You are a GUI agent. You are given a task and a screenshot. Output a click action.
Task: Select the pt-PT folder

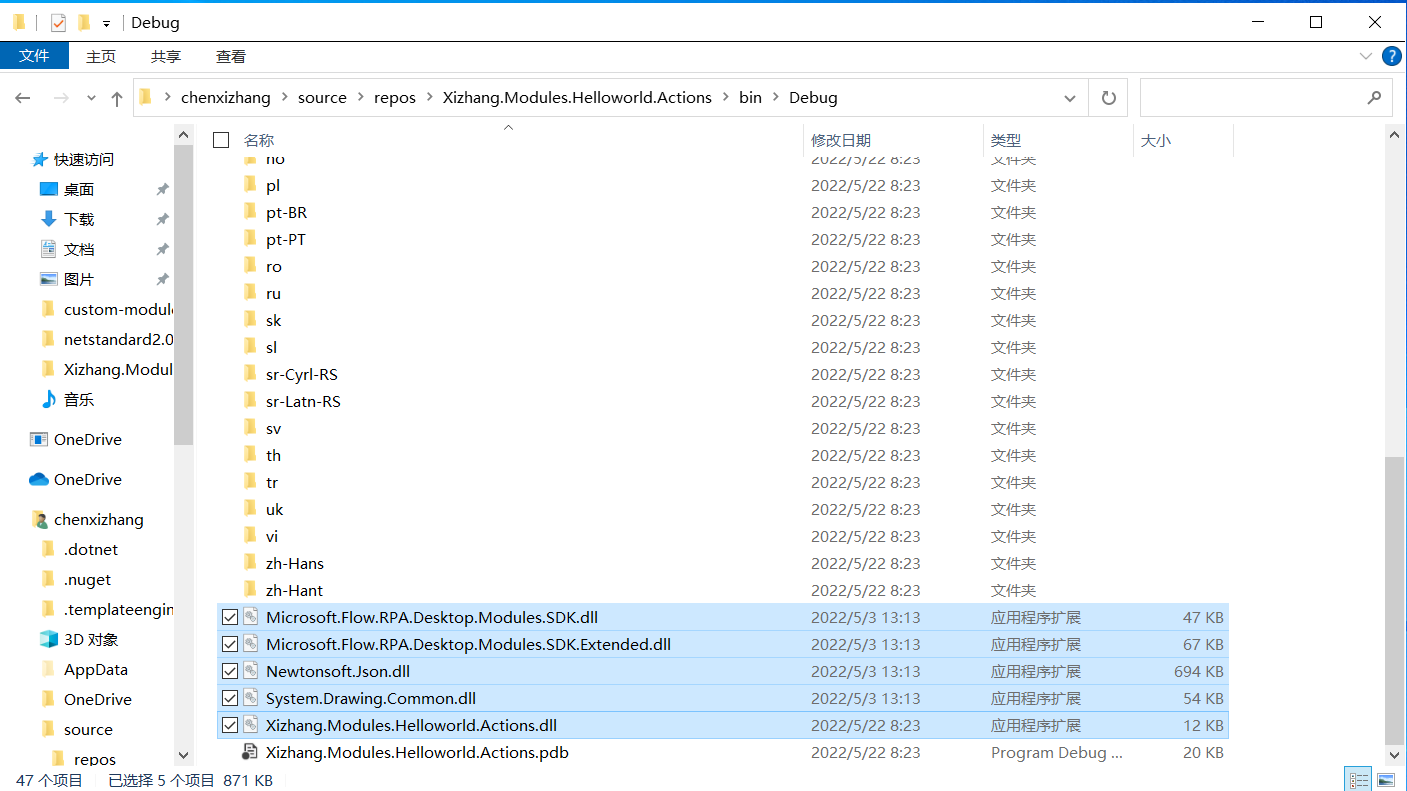click(286, 239)
